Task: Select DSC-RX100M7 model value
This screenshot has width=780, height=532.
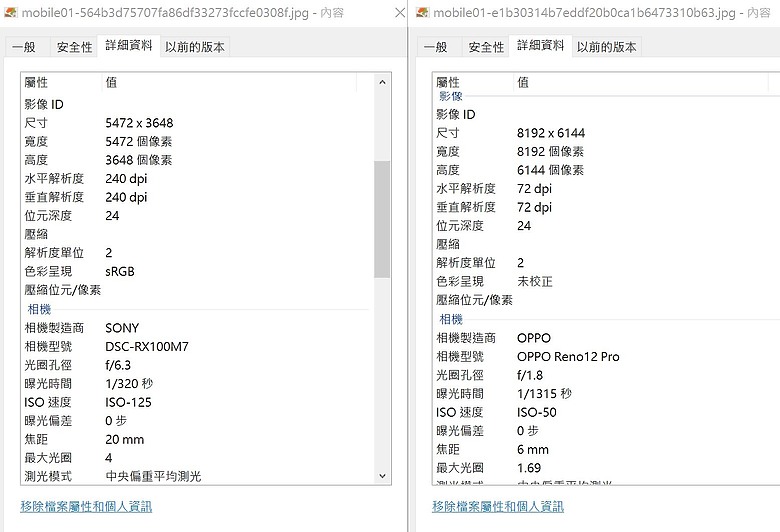Action: point(147,347)
